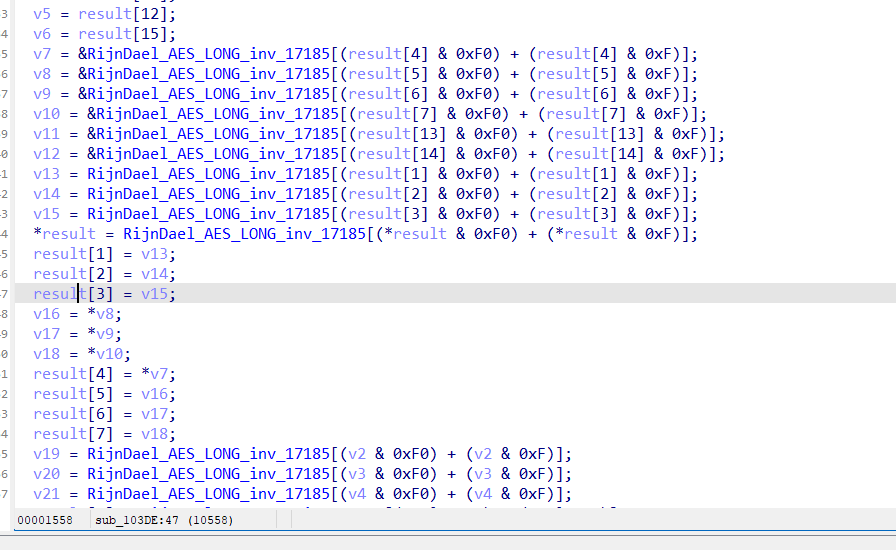Screen dimensions: 896x550
Task: Click RijnDael_AES_LONG_inv_17185 in the v8 assignment line
Action: [x=209, y=74]
